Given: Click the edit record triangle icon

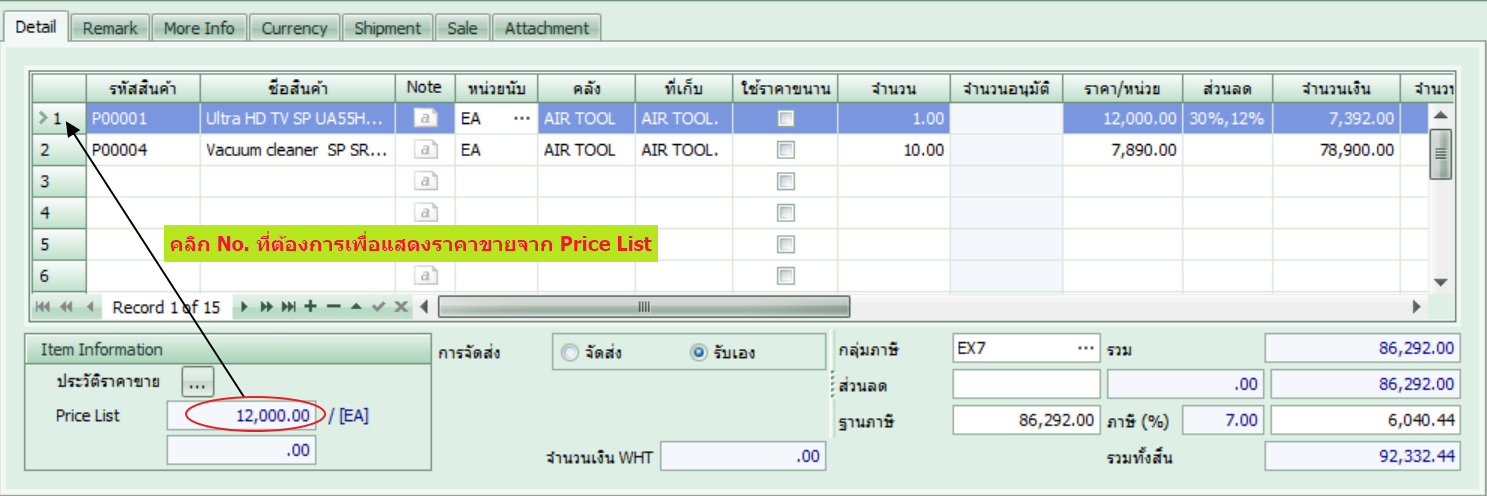Looking at the screenshot, I should point(355,307).
